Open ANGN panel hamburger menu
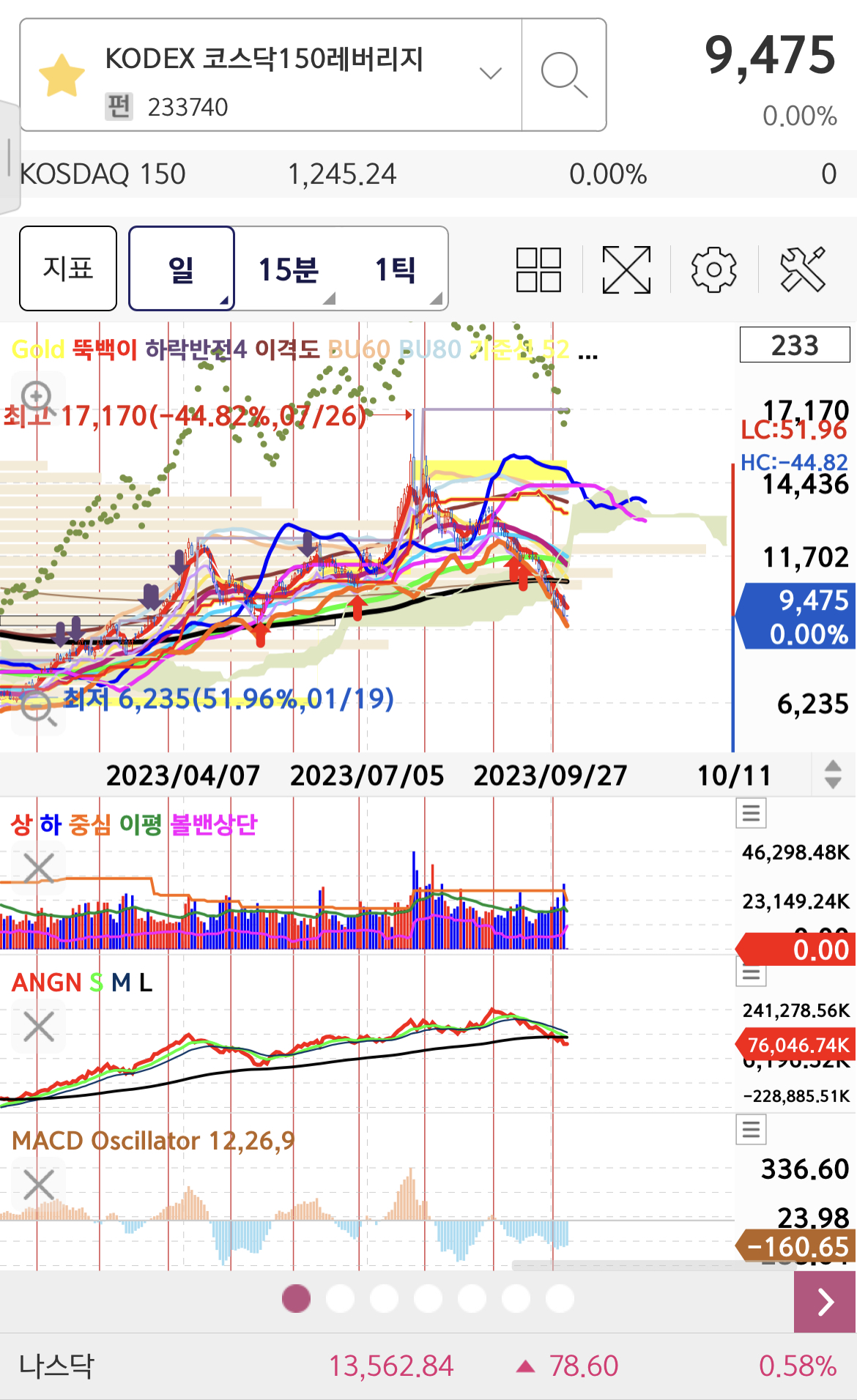This screenshot has width=857, height=1400. [751, 973]
